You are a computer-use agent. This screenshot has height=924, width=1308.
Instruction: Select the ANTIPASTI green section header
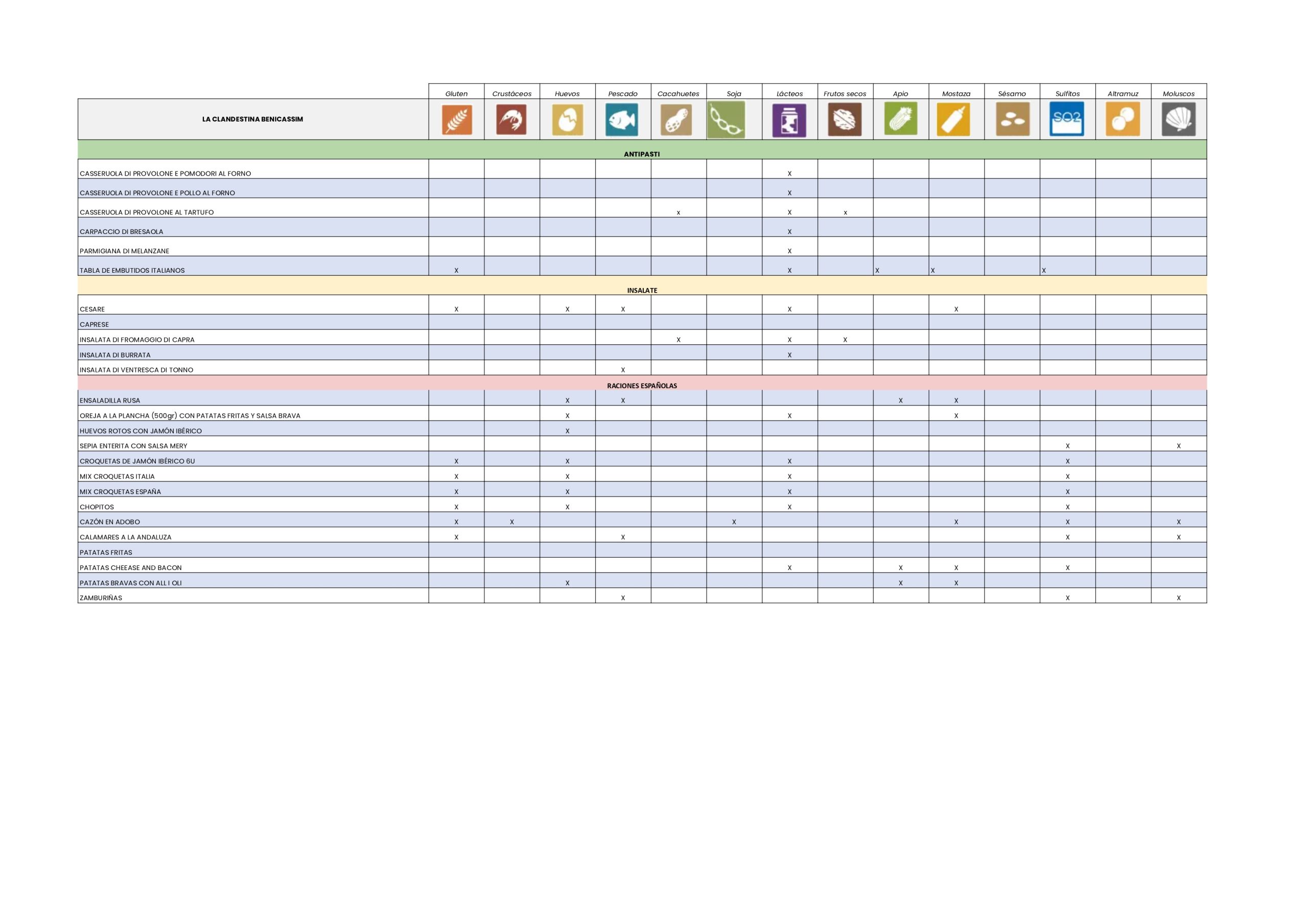point(641,154)
